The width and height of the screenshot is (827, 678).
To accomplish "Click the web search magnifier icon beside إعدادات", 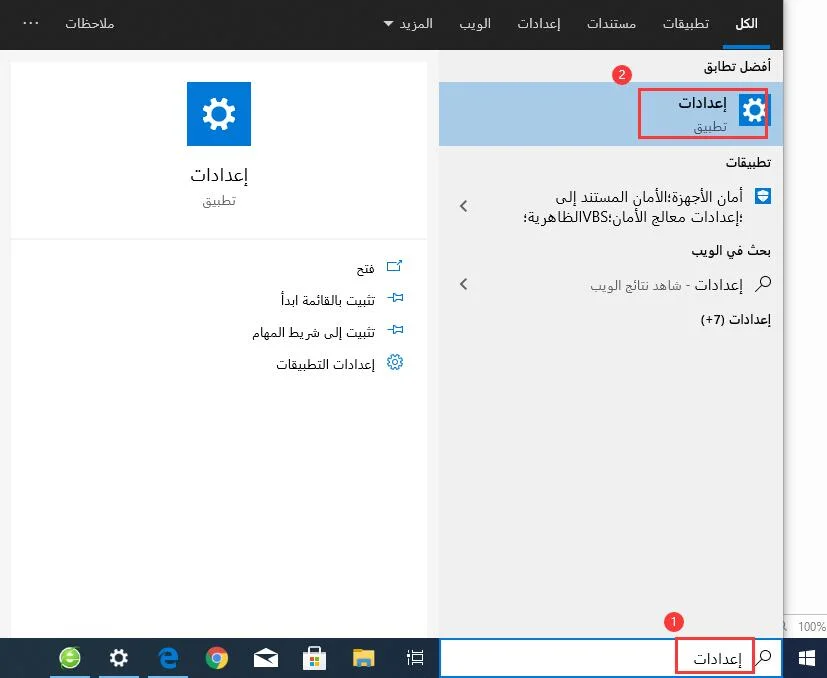I will (x=763, y=284).
